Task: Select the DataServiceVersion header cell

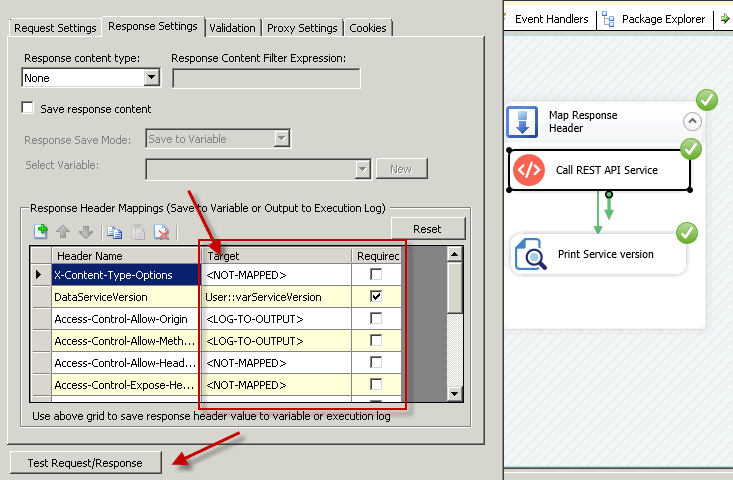Action: pyautogui.click(x=126, y=297)
